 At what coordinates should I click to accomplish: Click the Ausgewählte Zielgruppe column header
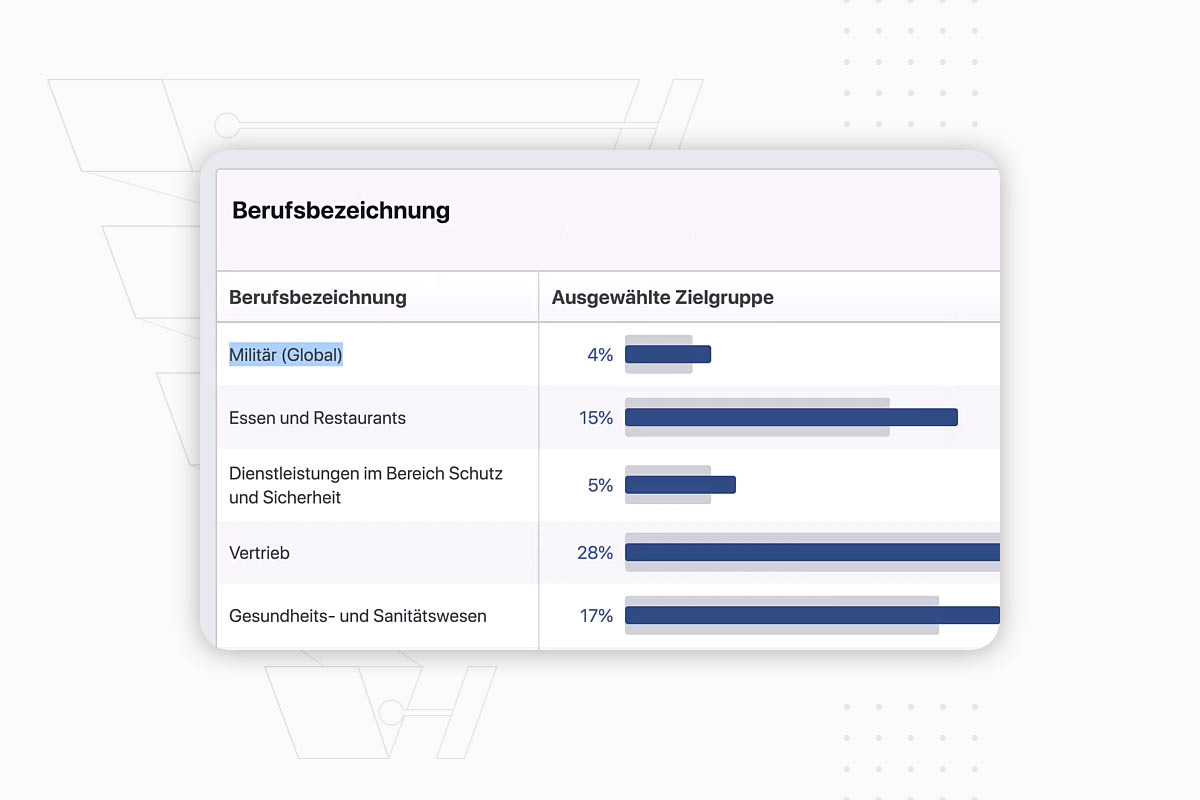[x=663, y=297]
